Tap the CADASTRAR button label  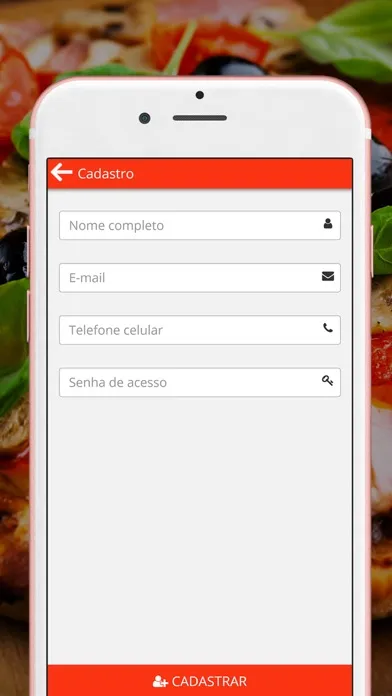(209, 681)
